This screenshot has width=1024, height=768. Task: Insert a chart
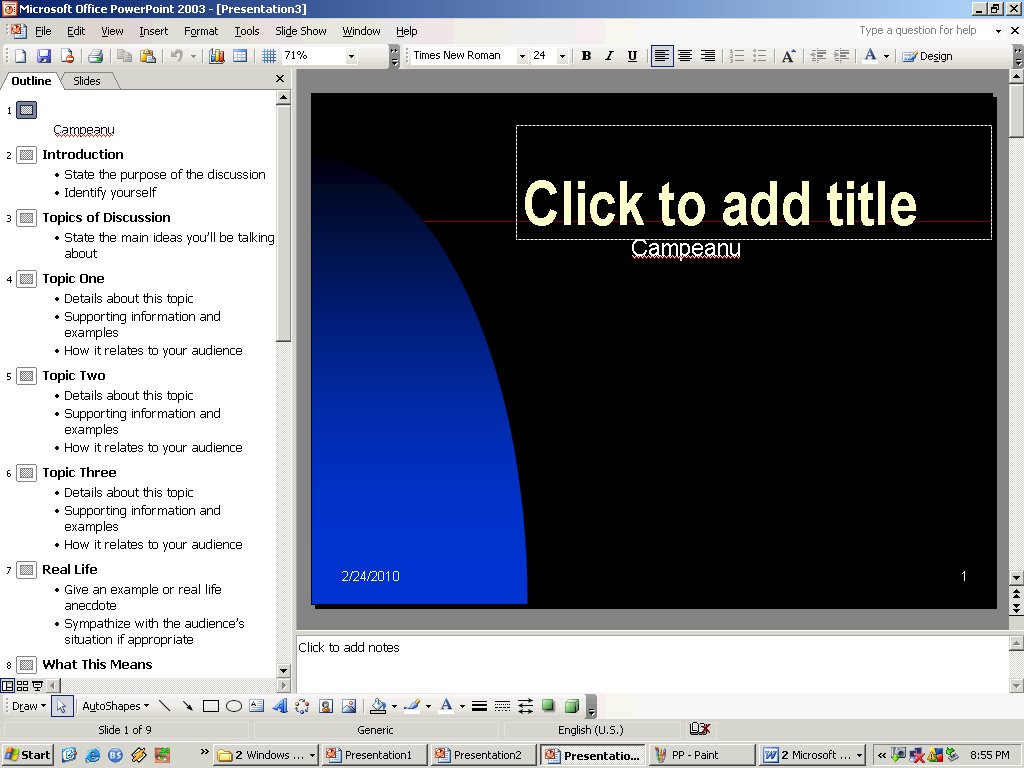217,56
